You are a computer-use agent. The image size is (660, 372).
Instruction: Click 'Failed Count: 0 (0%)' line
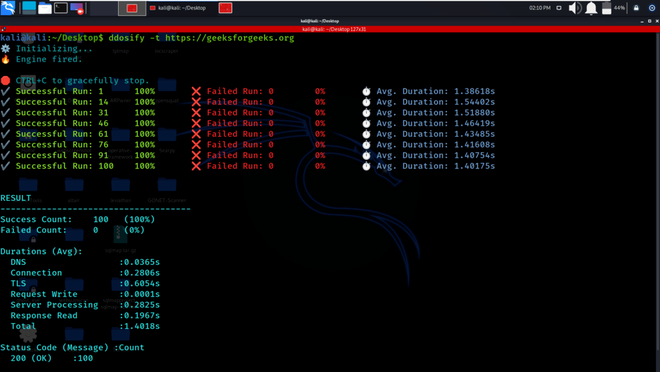72,230
